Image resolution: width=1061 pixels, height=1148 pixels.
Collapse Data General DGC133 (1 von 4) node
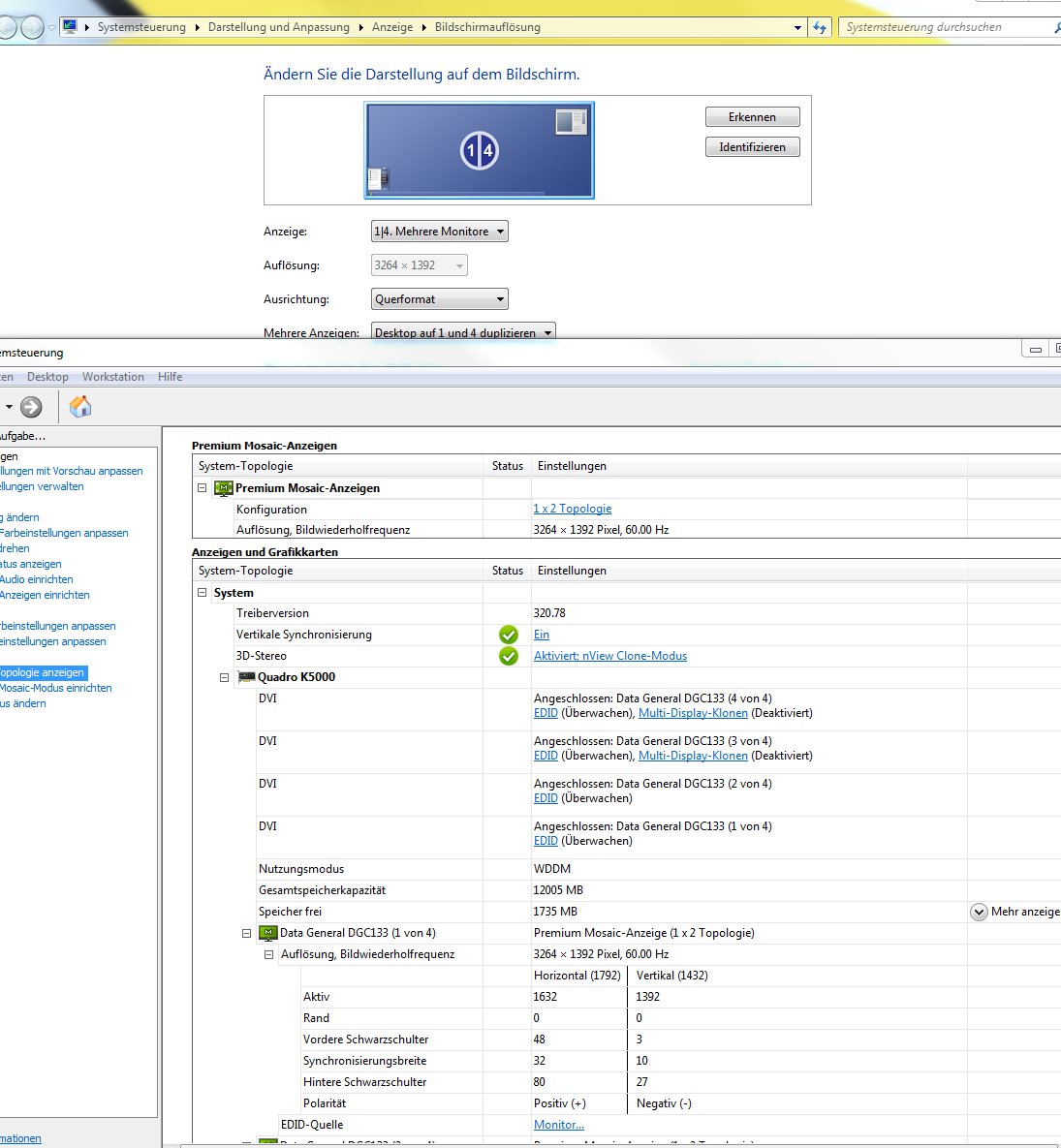pos(247,933)
